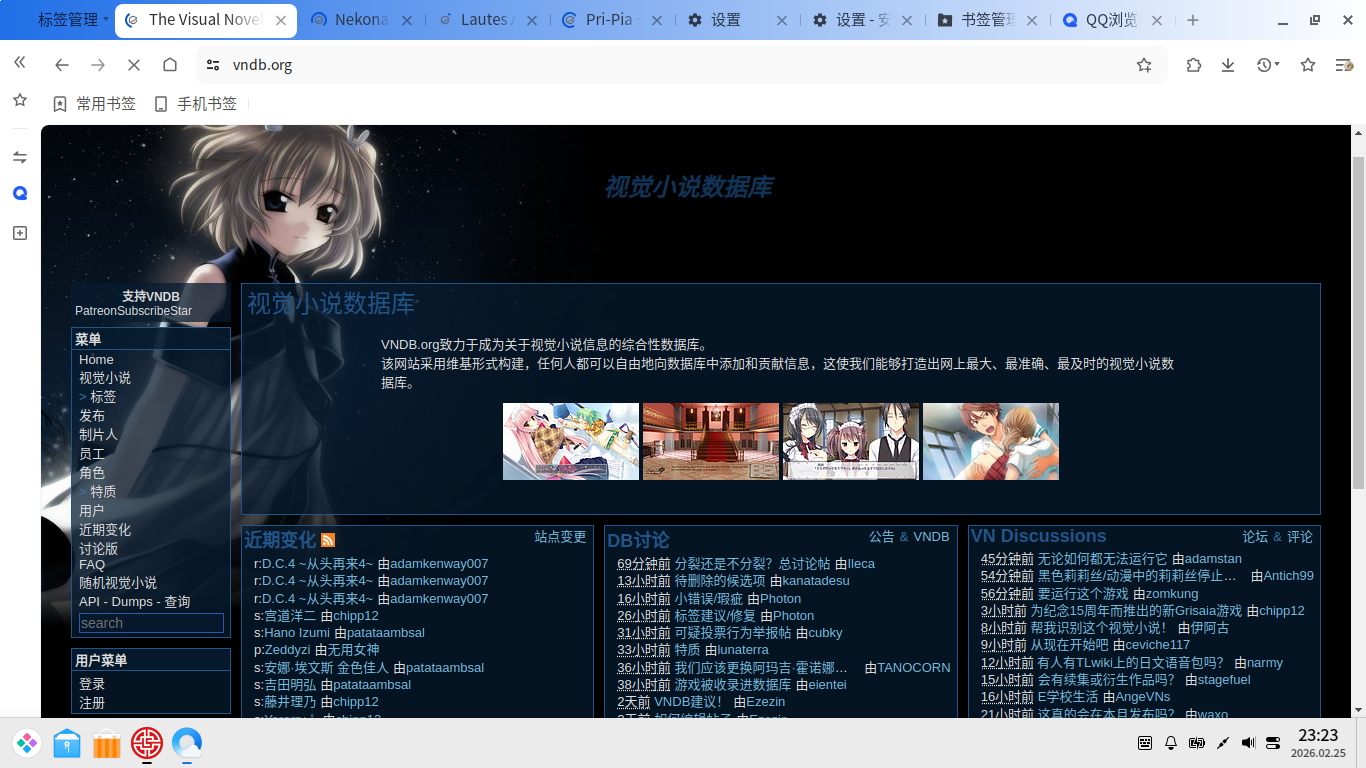This screenshot has height=768, width=1366.
Task: Switch to the 书签管理 tab
Action: click(987, 20)
